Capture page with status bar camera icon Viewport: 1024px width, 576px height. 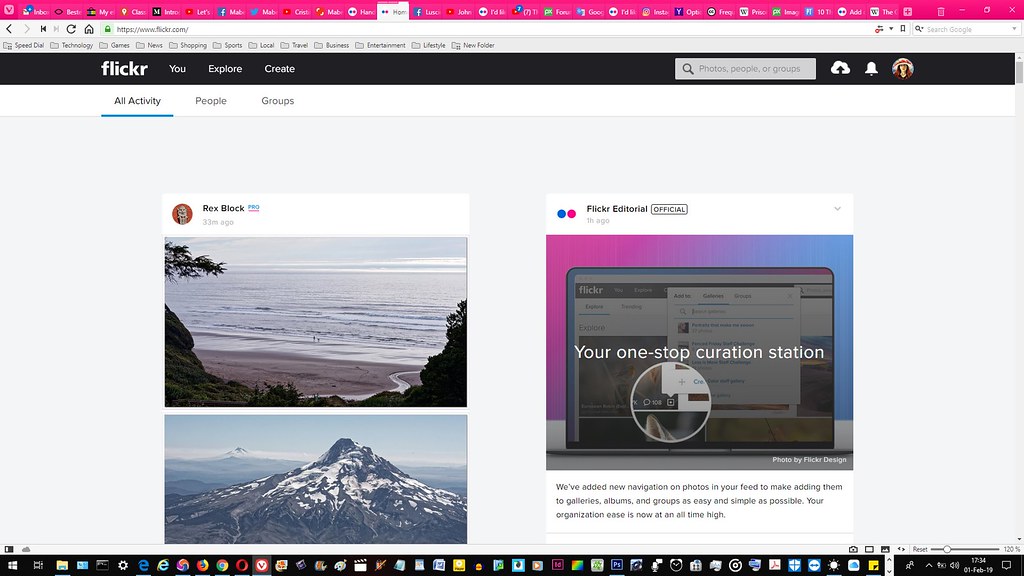[852, 549]
